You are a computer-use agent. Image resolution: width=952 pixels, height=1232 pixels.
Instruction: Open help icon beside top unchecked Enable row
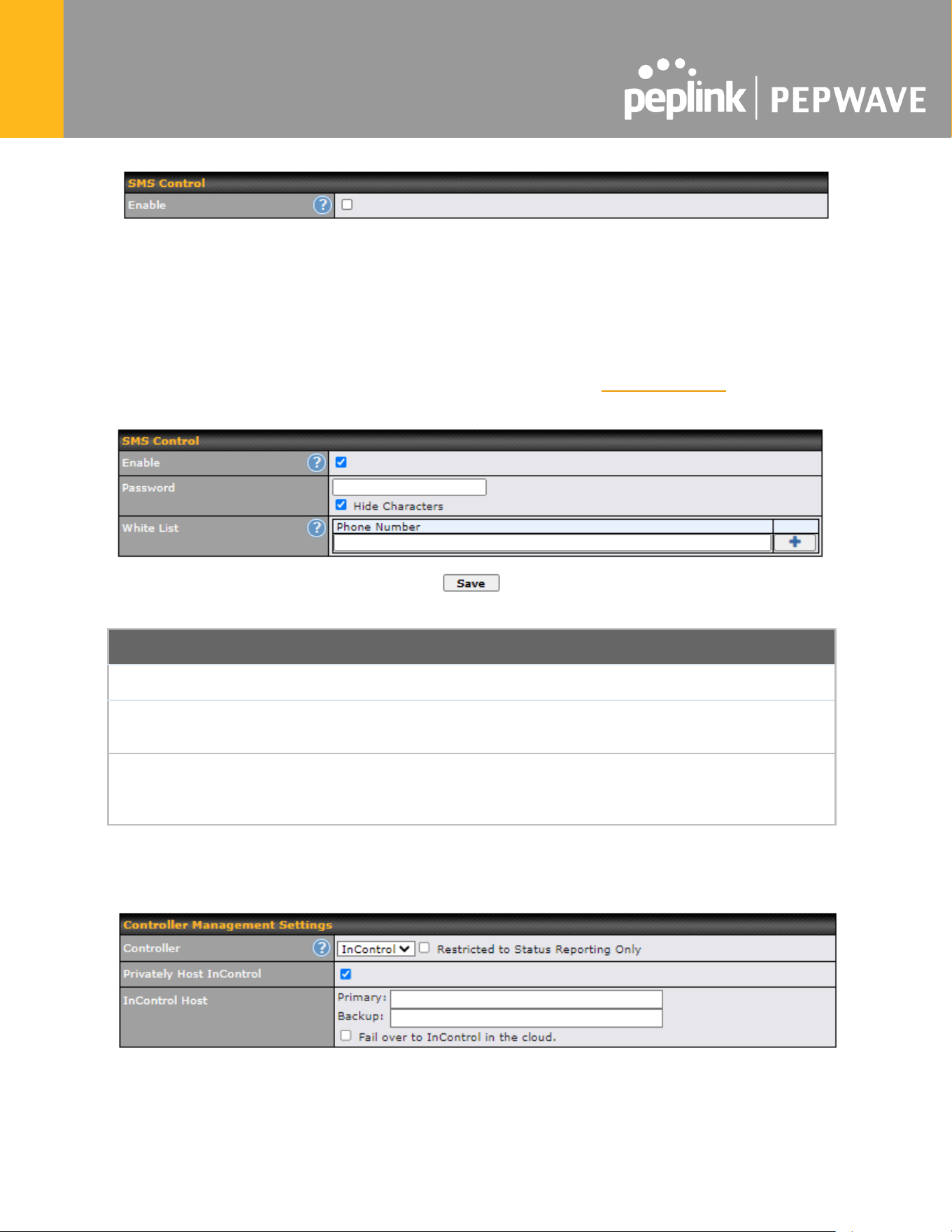(322, 205)
